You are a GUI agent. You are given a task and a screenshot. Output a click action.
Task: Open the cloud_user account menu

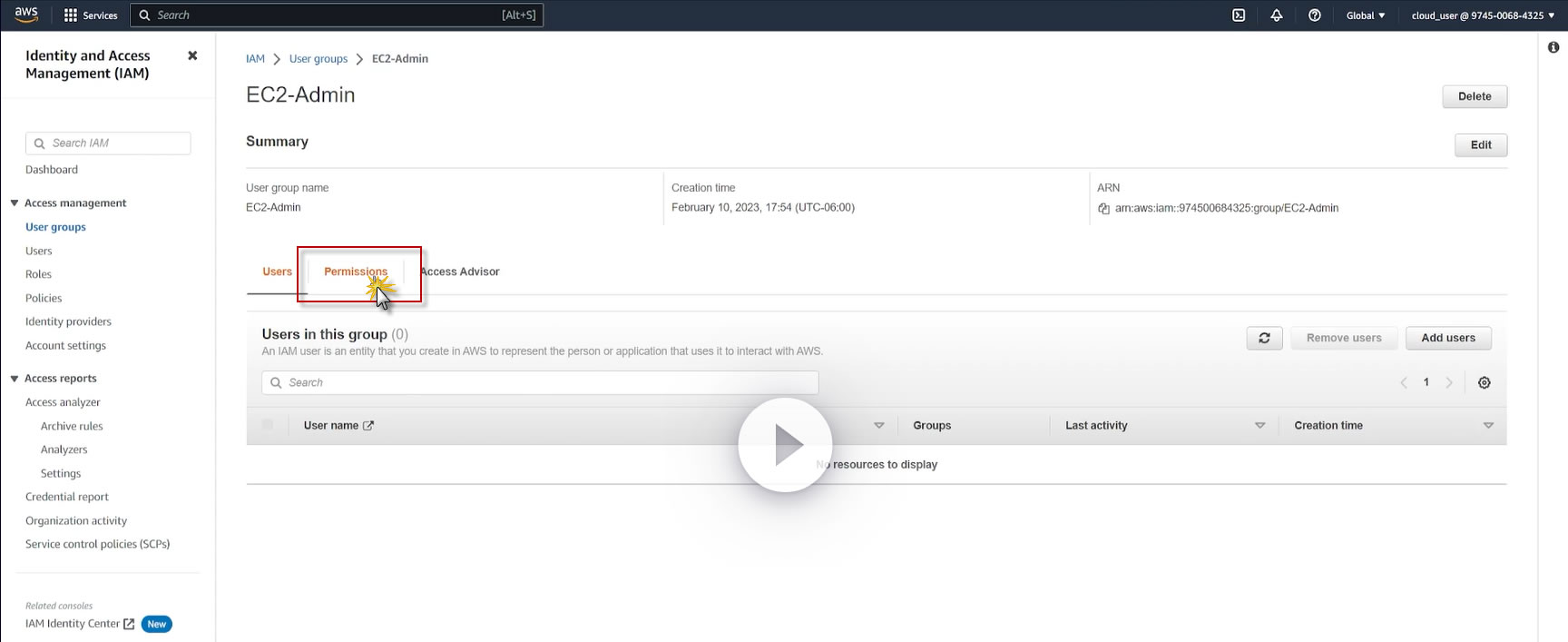point(1483,15)
